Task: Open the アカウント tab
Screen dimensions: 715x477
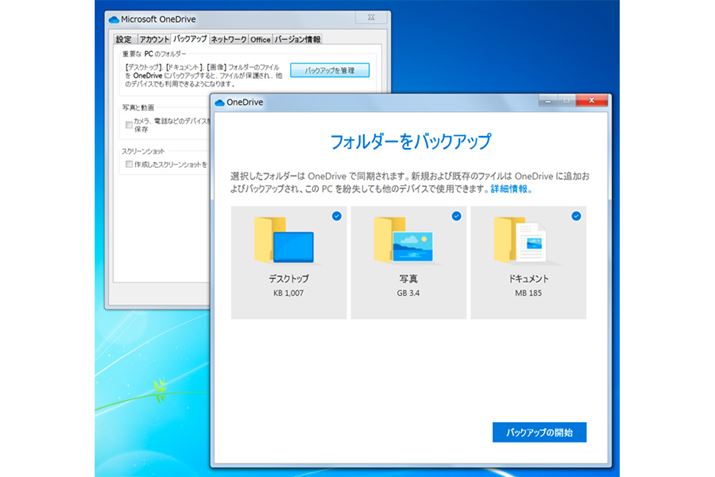Action: pos(152,40)
